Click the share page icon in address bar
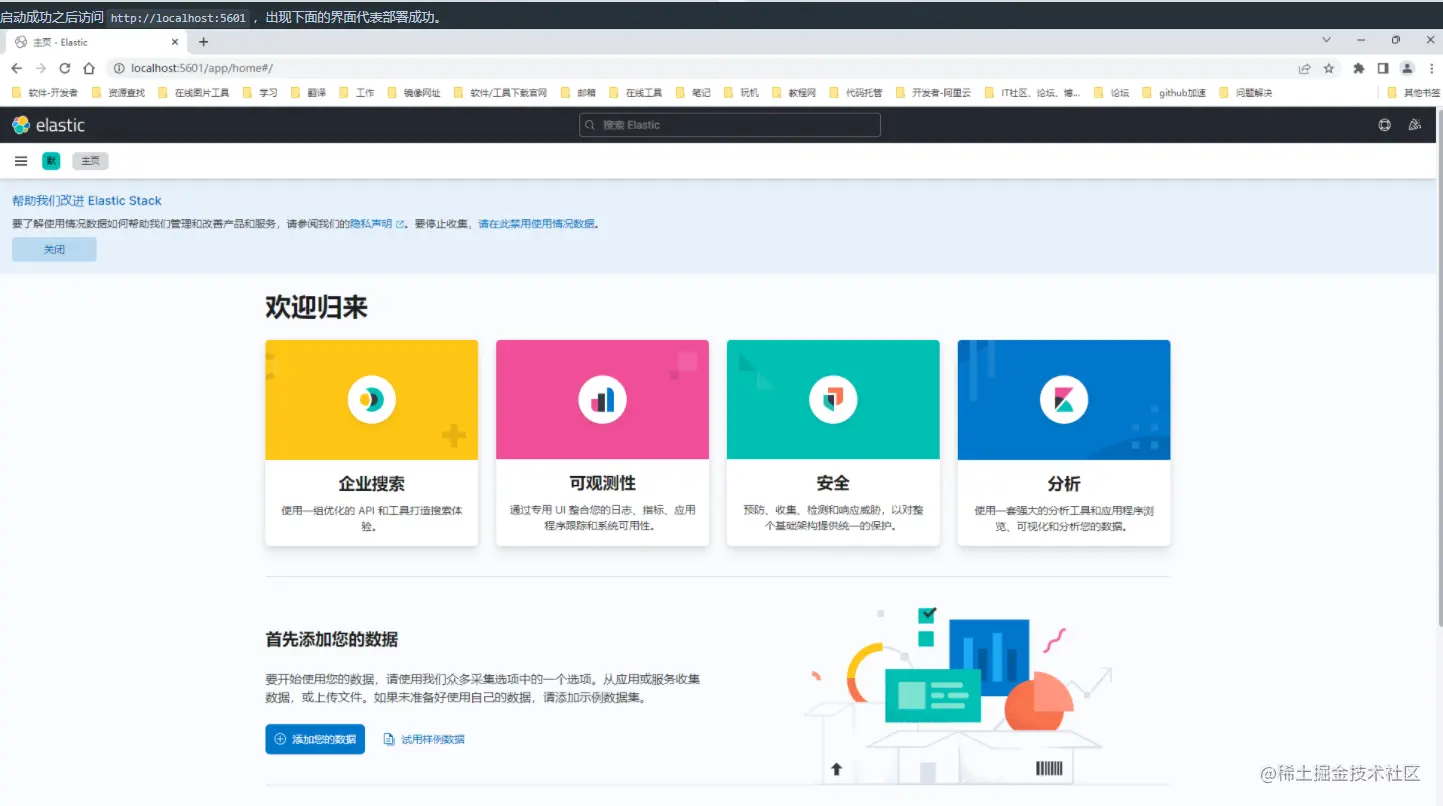 [1304, 68]
